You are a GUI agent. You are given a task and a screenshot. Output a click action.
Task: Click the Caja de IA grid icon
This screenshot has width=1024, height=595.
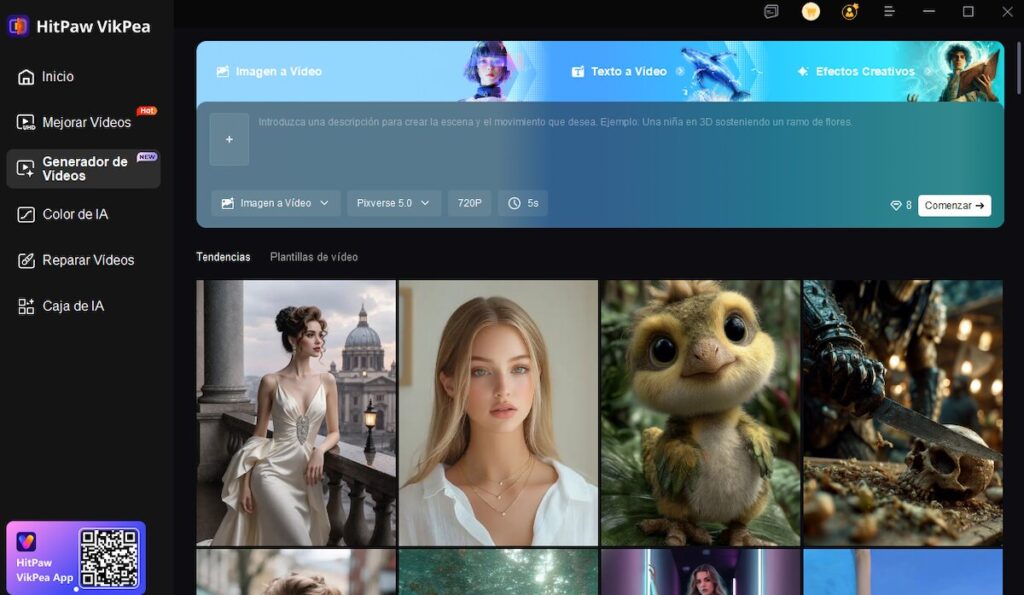point(26,306)
